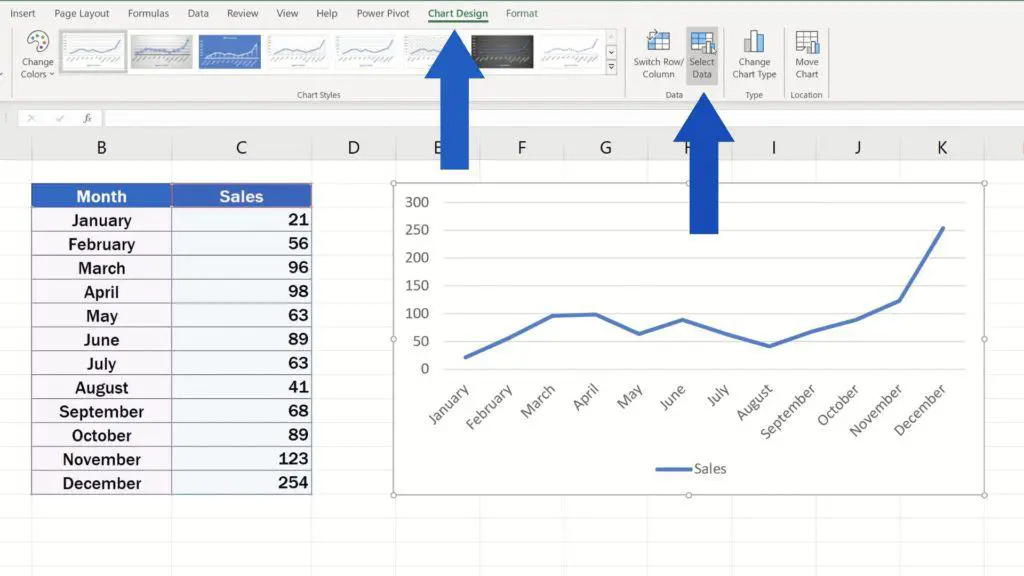
Task: Click the Sales header cell
Action: tap(242, 196)
